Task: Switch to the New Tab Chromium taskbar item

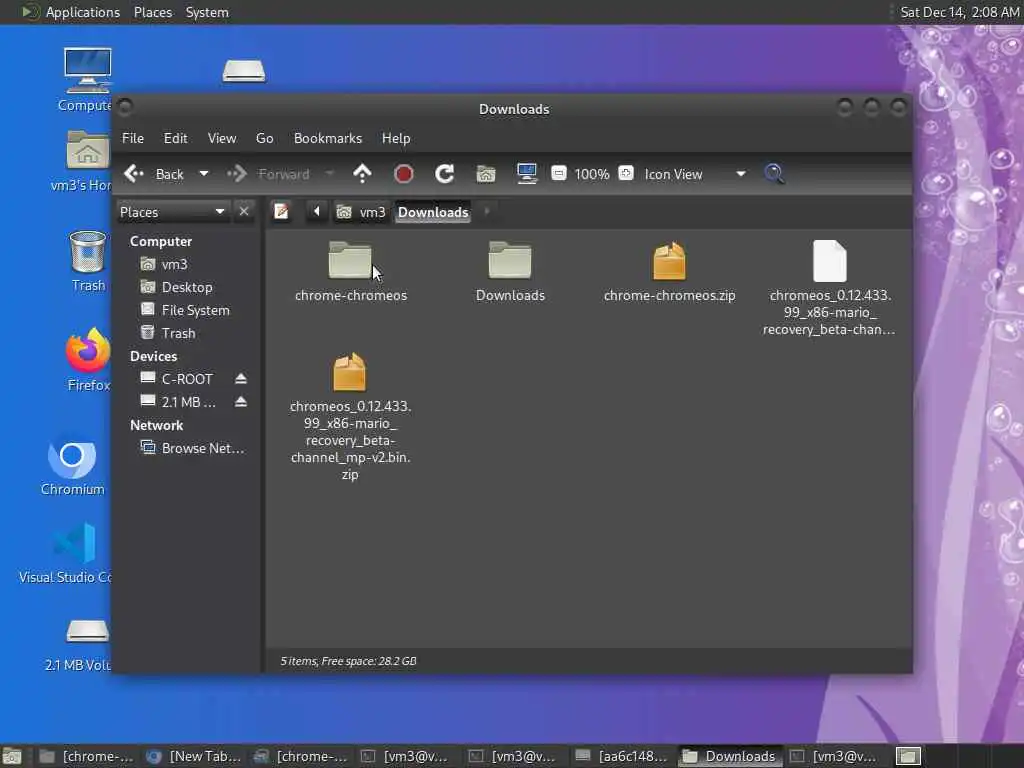Action: click(193, 756)
